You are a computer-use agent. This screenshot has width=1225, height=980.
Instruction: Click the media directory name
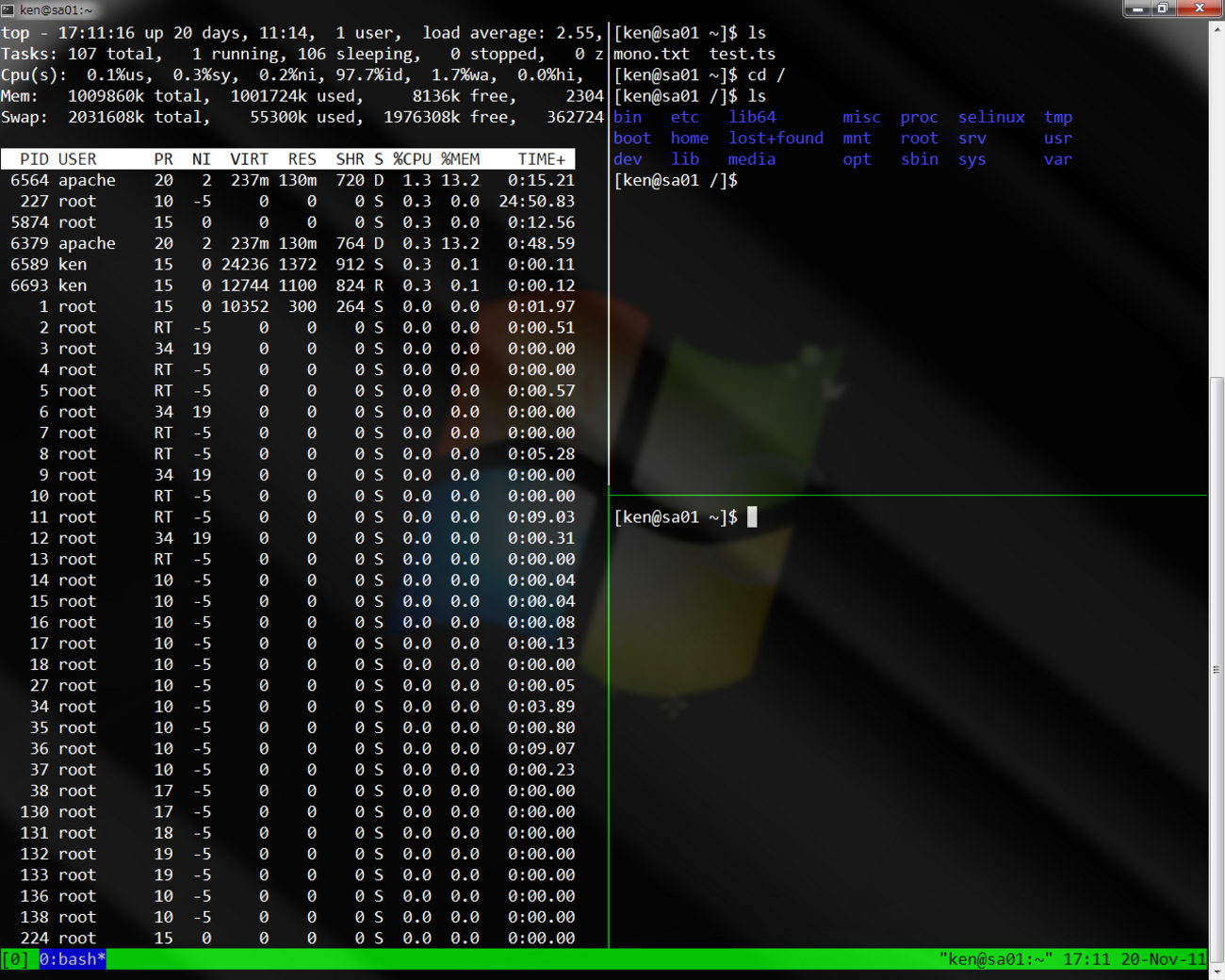tap(752, 159)
